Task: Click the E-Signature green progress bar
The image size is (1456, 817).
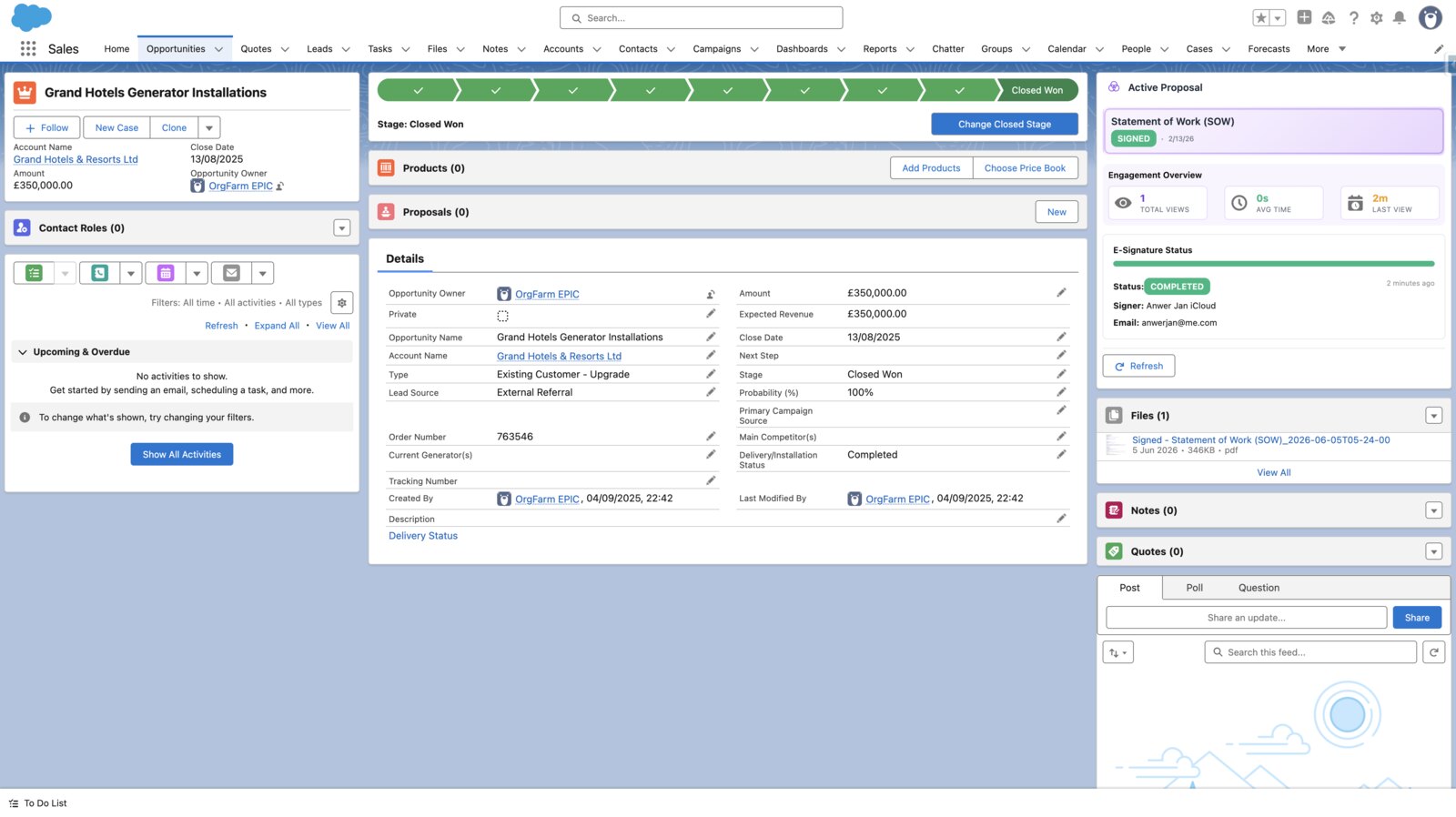Action: click(1273, 264)
